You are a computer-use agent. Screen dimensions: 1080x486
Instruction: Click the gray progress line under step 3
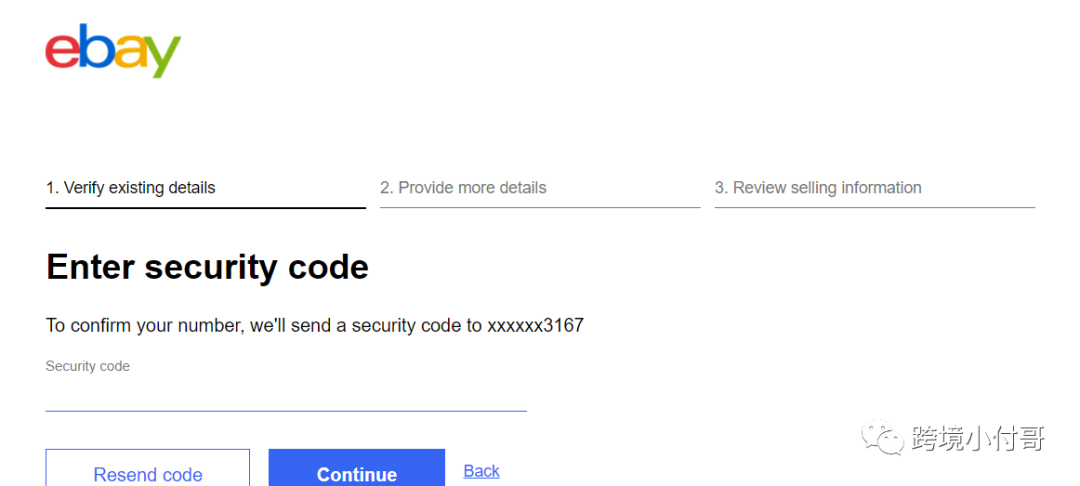click(874, 208)
